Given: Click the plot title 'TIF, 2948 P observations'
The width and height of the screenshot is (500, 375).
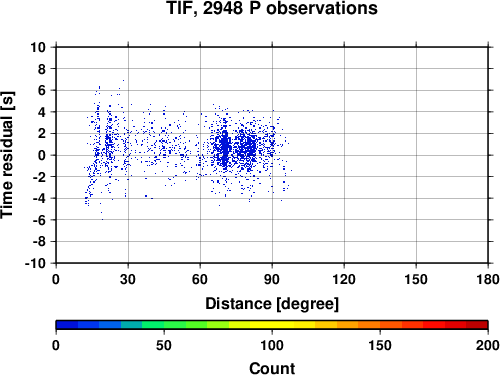Looking at the screenshot, I should [272, 8].
